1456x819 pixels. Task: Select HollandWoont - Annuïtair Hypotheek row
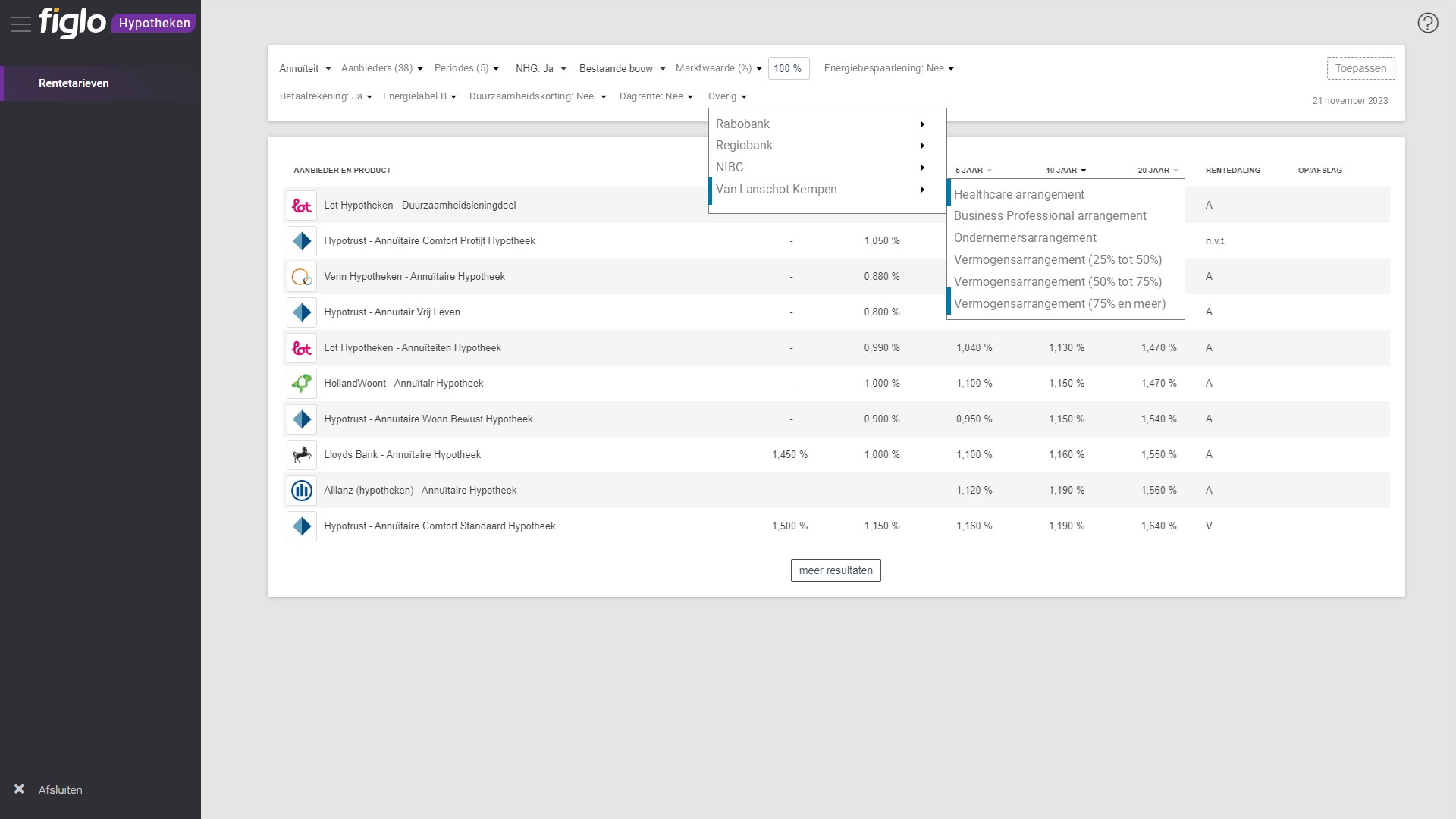836,384
